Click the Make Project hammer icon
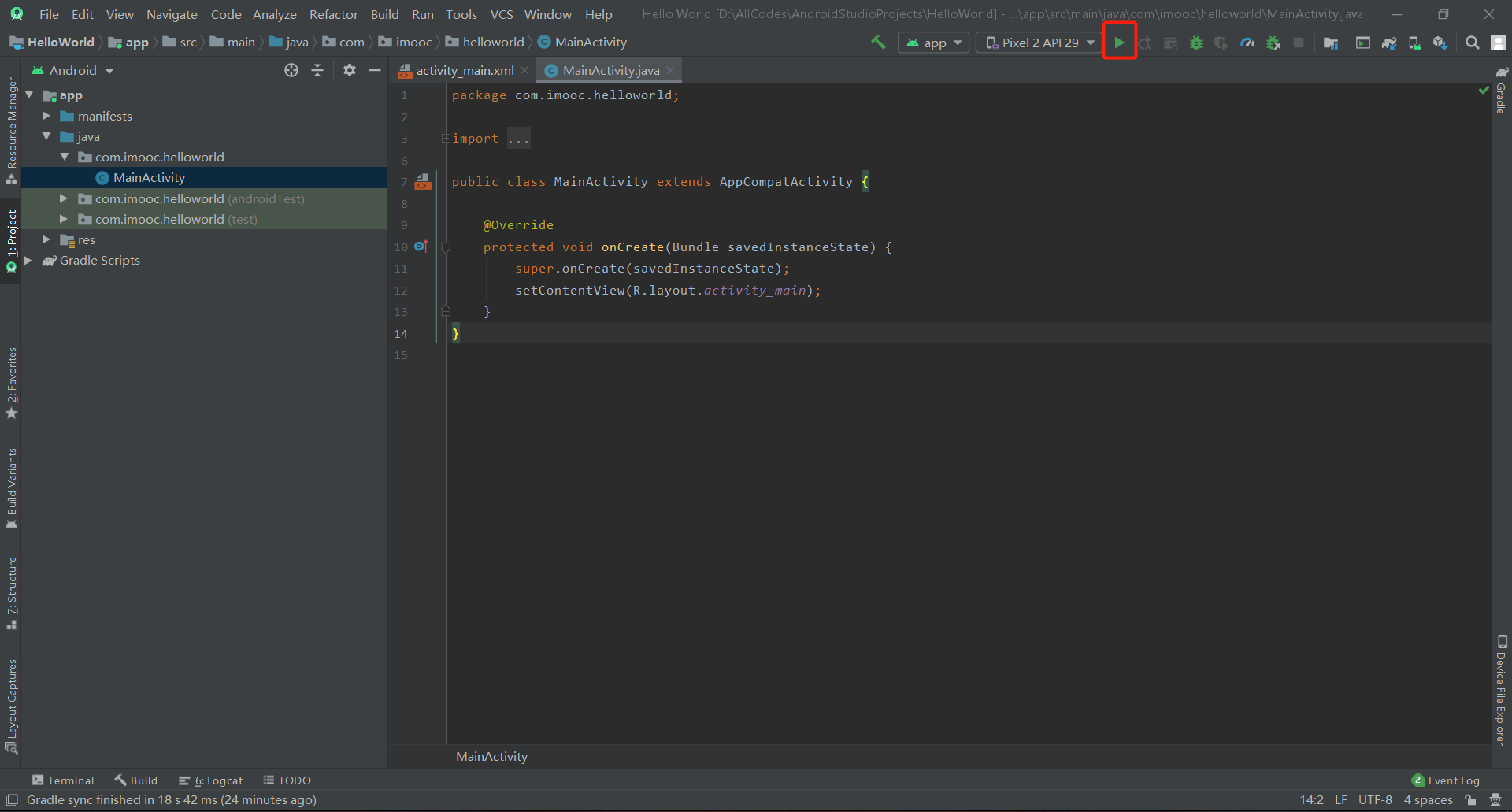 click(x=878, y=43)
